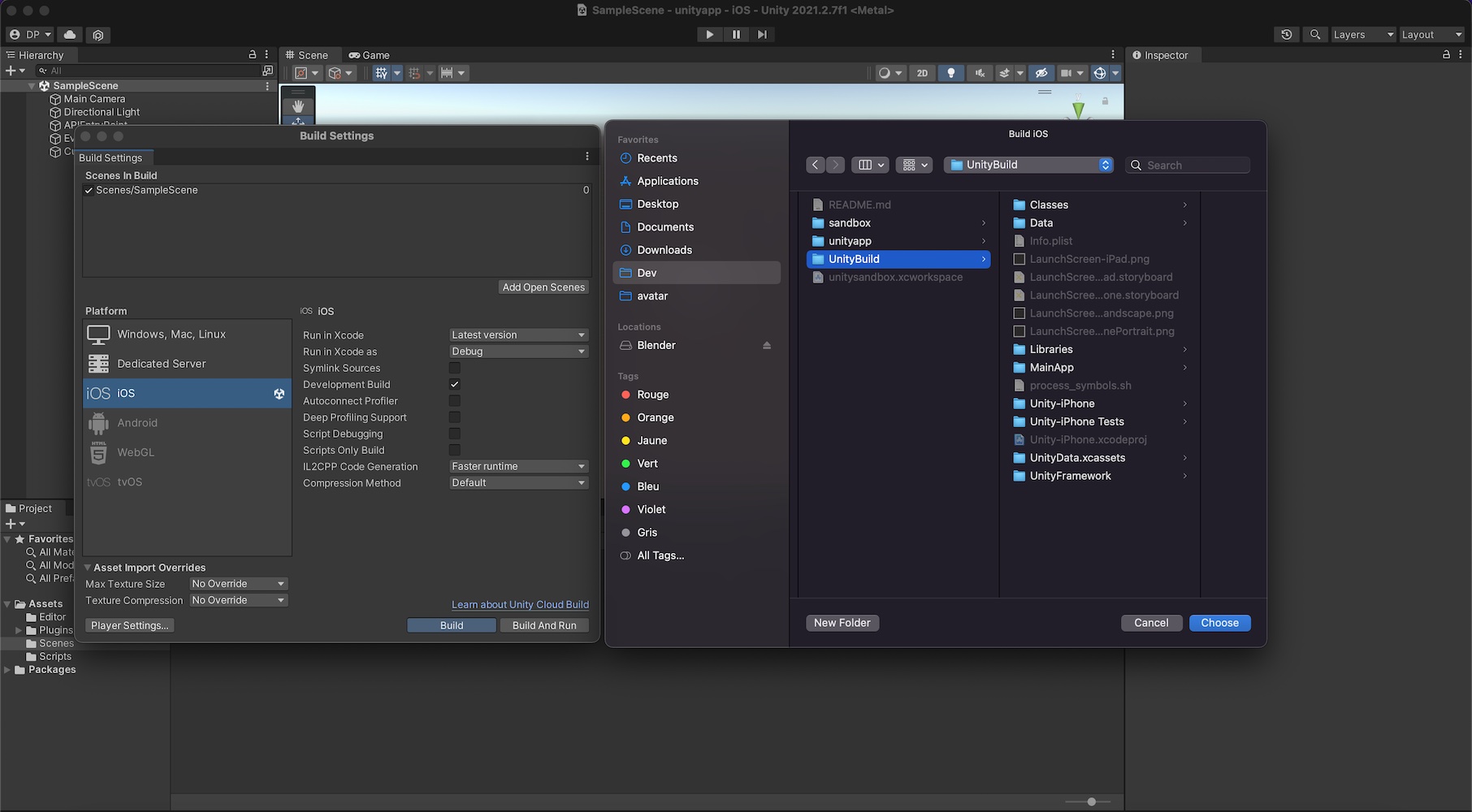Collapse the SampleScene tree node
Image resolution: width=1472 pixels, height=812 pixels.
32,85
